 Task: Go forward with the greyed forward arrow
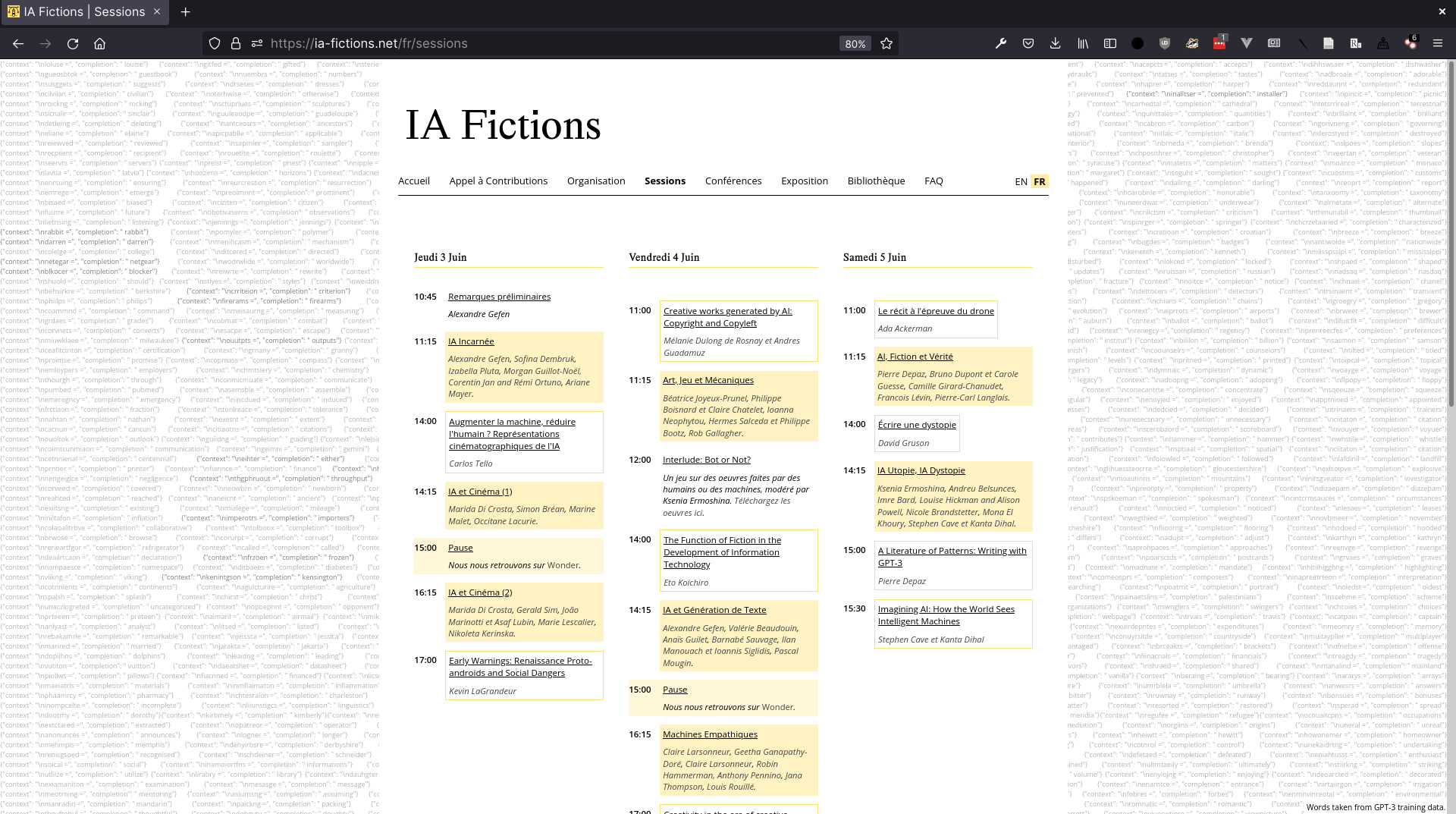pyautogui.click(x=45, y=43)
